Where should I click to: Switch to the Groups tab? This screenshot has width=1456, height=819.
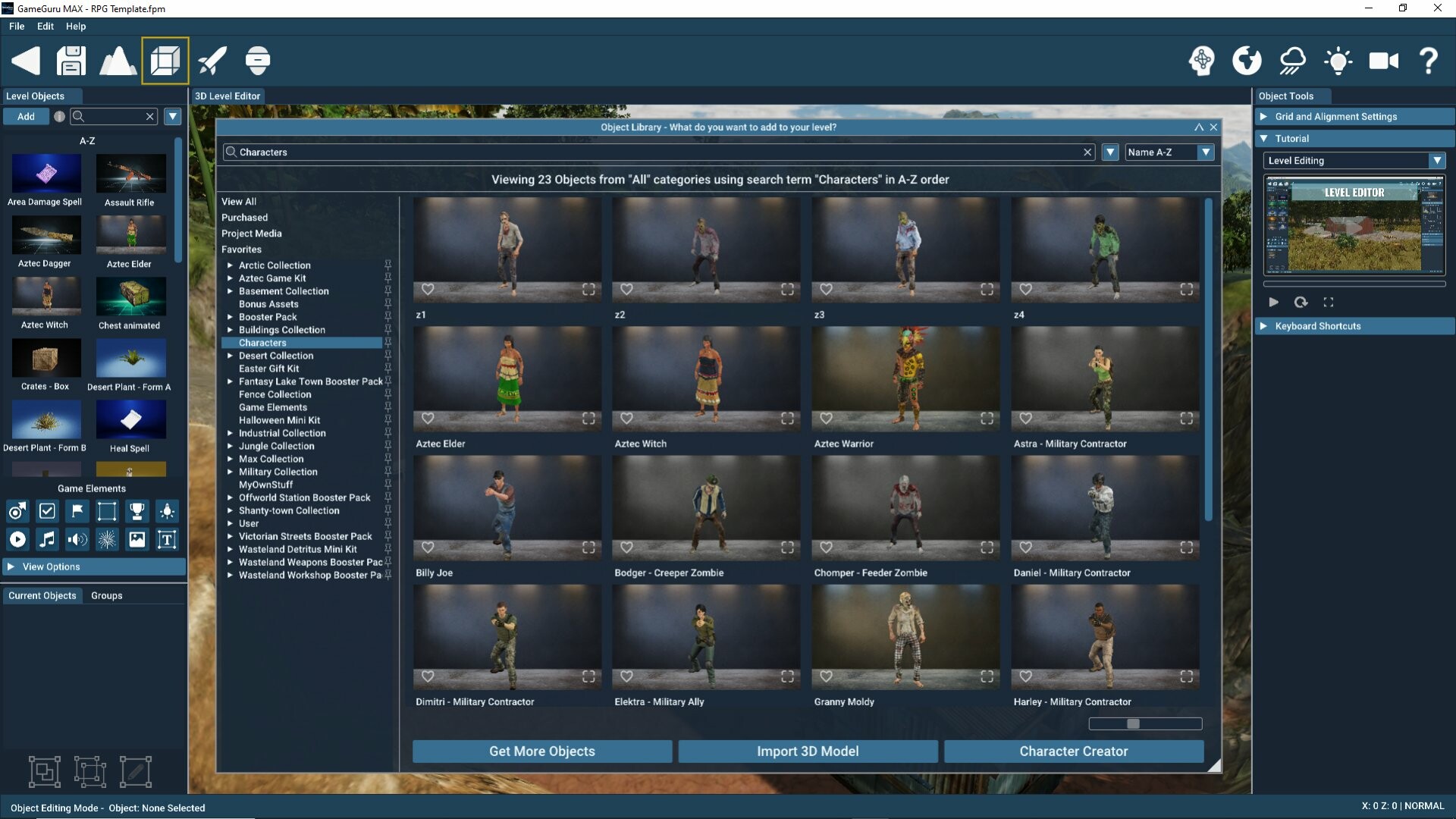(106, 595)
